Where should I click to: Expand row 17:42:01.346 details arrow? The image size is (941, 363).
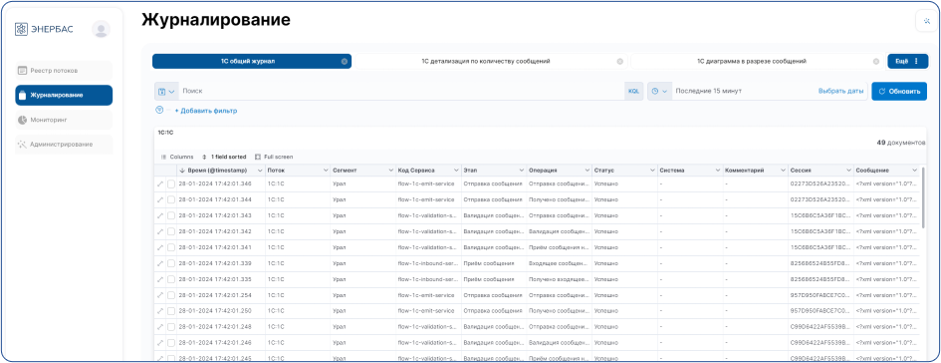pyautogui.click(x=160, y=184)
